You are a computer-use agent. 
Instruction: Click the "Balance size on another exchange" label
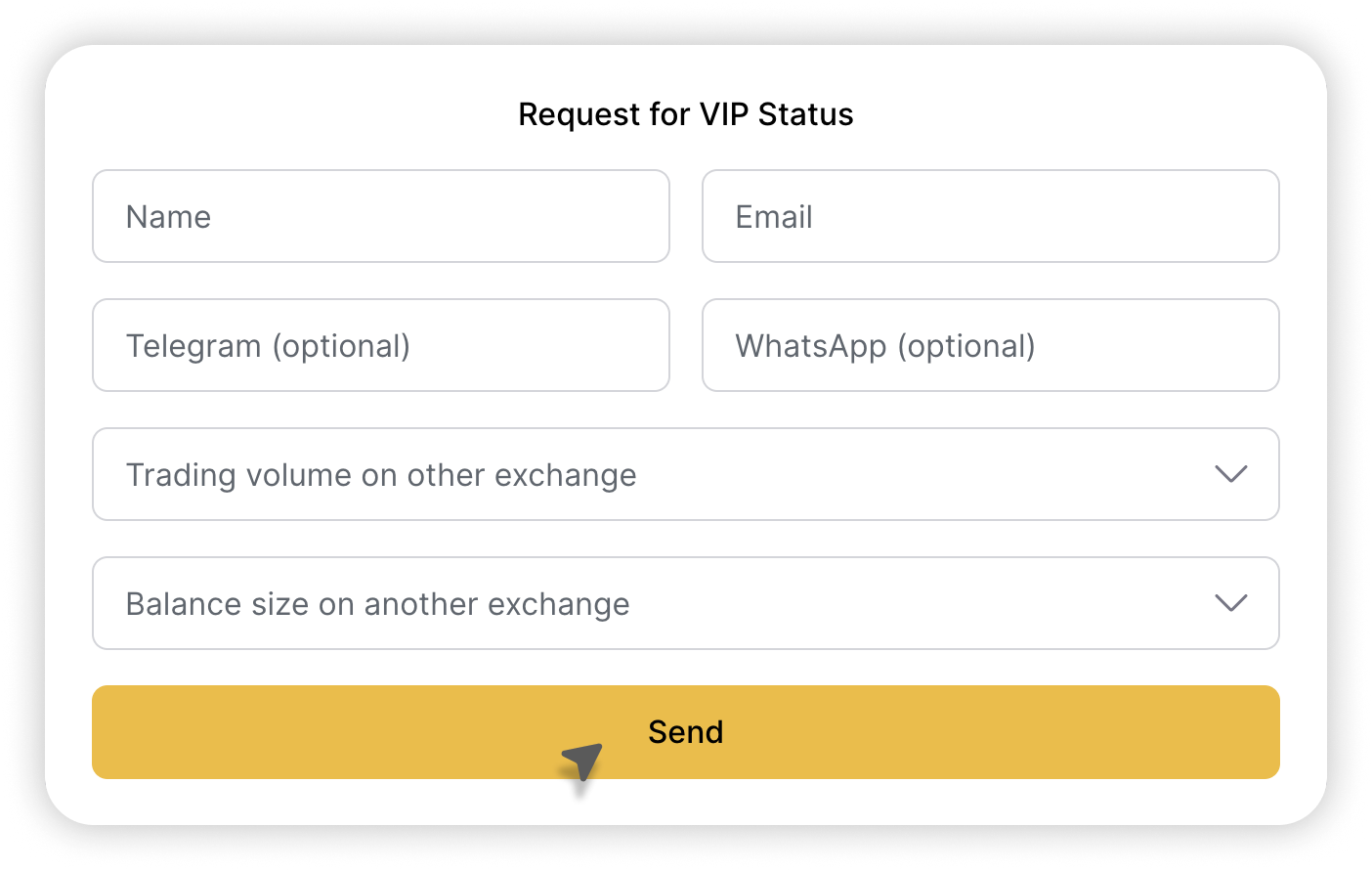coord(377,604)
